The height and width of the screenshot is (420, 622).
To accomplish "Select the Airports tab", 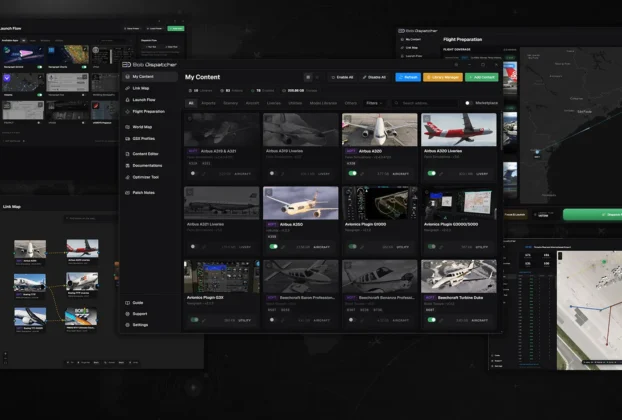I will pos(208,103).
